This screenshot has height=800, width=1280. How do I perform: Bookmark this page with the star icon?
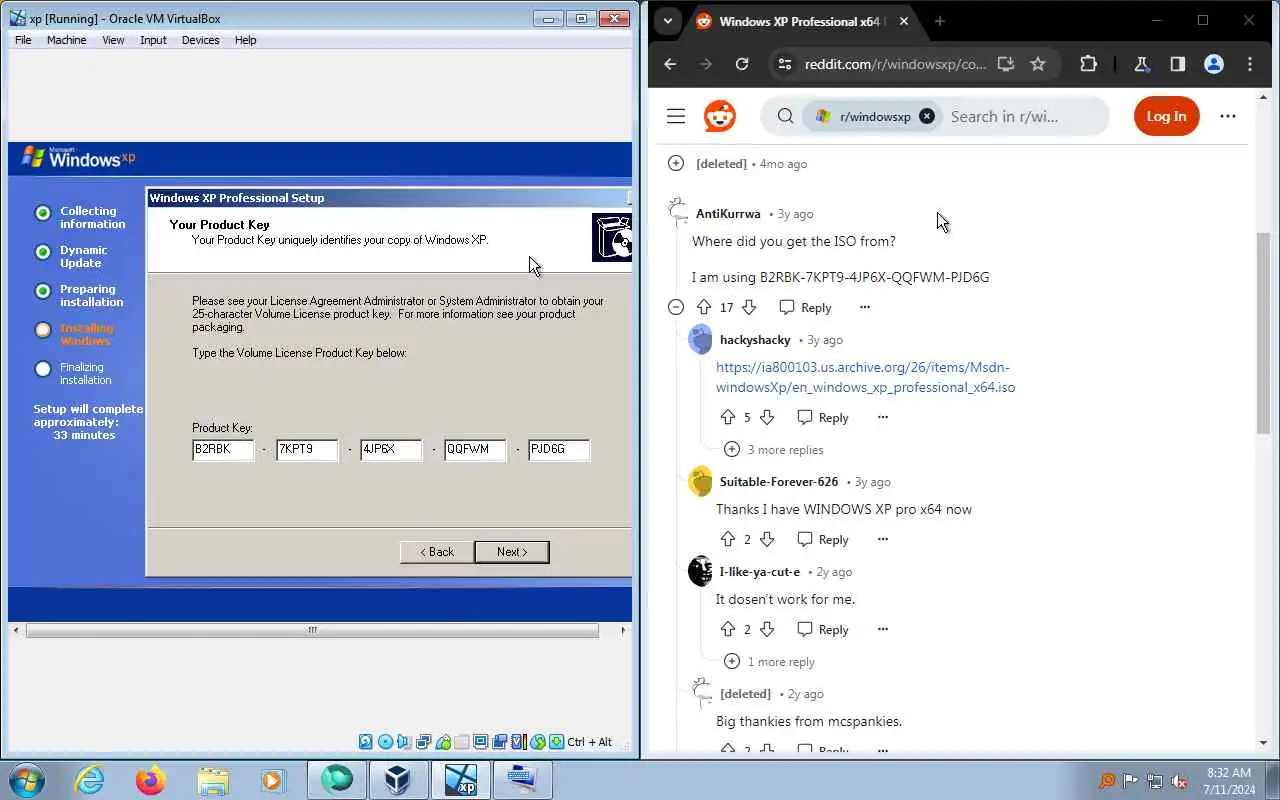click(1038, 64)
